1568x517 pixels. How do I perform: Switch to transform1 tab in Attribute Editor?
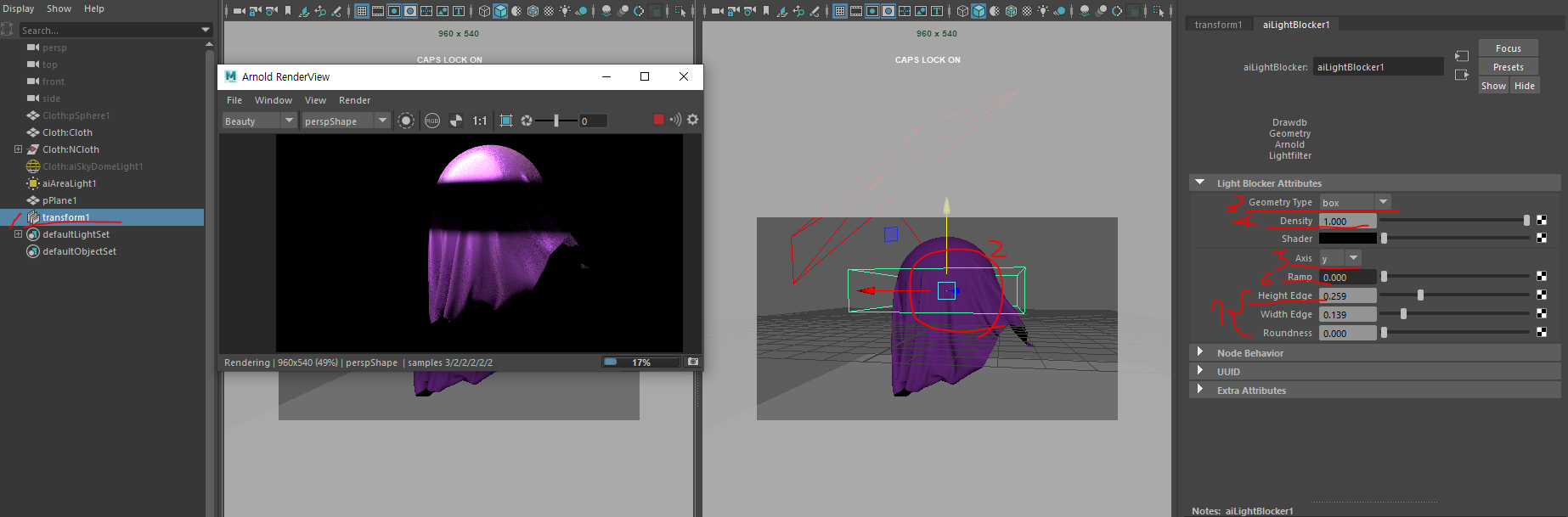pyautogui.click(x=1218, y=25)
